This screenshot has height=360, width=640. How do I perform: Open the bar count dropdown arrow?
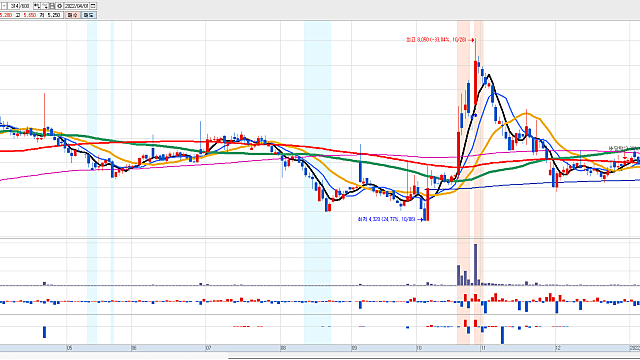pyautogui.click(x=4, y=6)
